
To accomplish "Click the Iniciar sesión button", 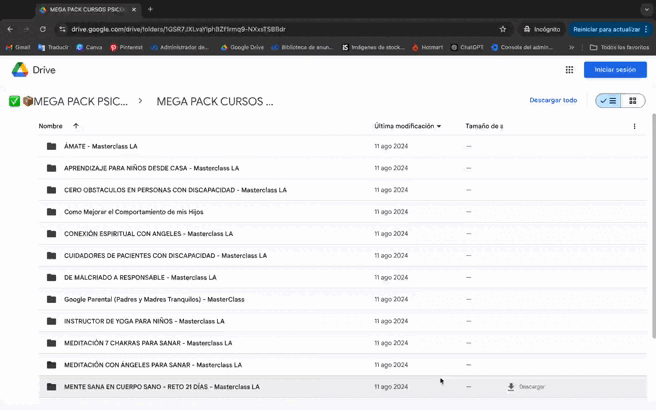I will click(x=615, y=70).
